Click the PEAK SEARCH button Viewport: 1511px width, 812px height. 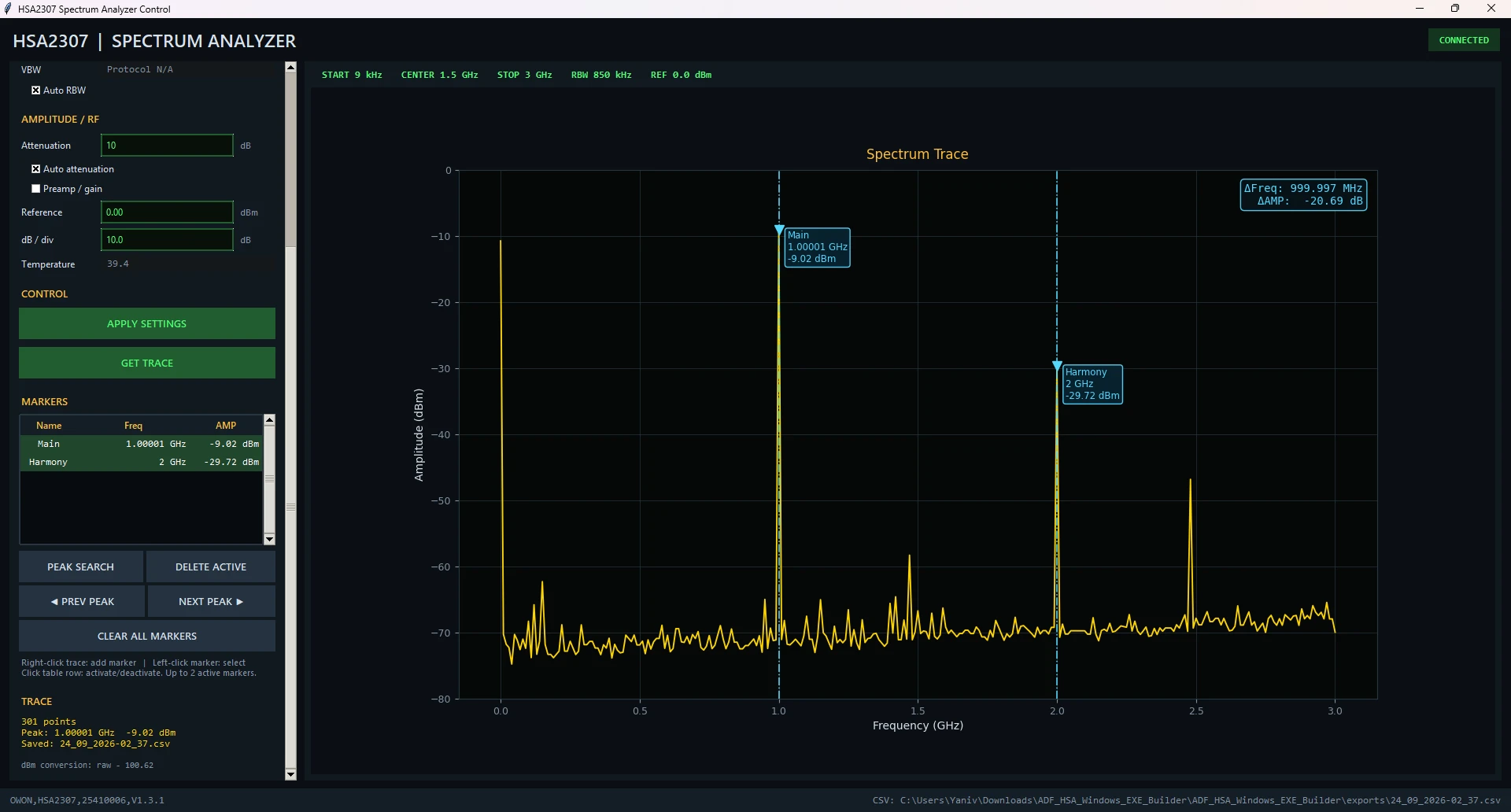(x=81, y=567)
